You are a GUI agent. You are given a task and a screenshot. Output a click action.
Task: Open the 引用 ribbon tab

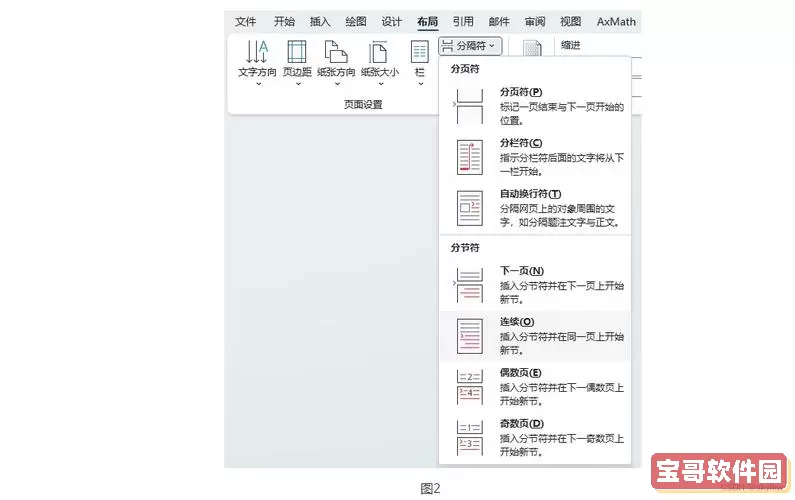point(463,22)
